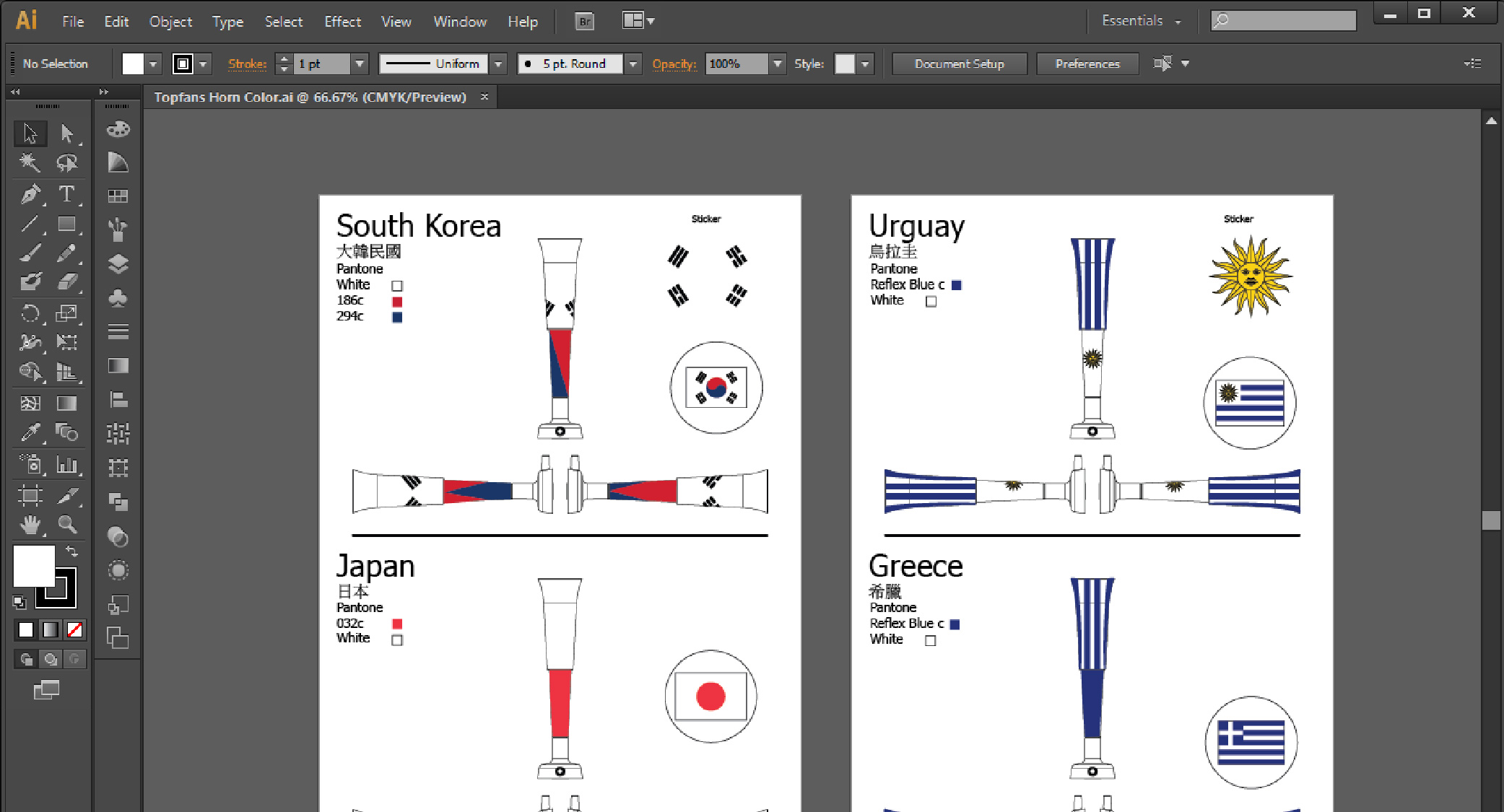The height and width of the screenshot is (812, 1504).
Task: Open Adobe Bridge via Br icon
Action: coord(585,22)
